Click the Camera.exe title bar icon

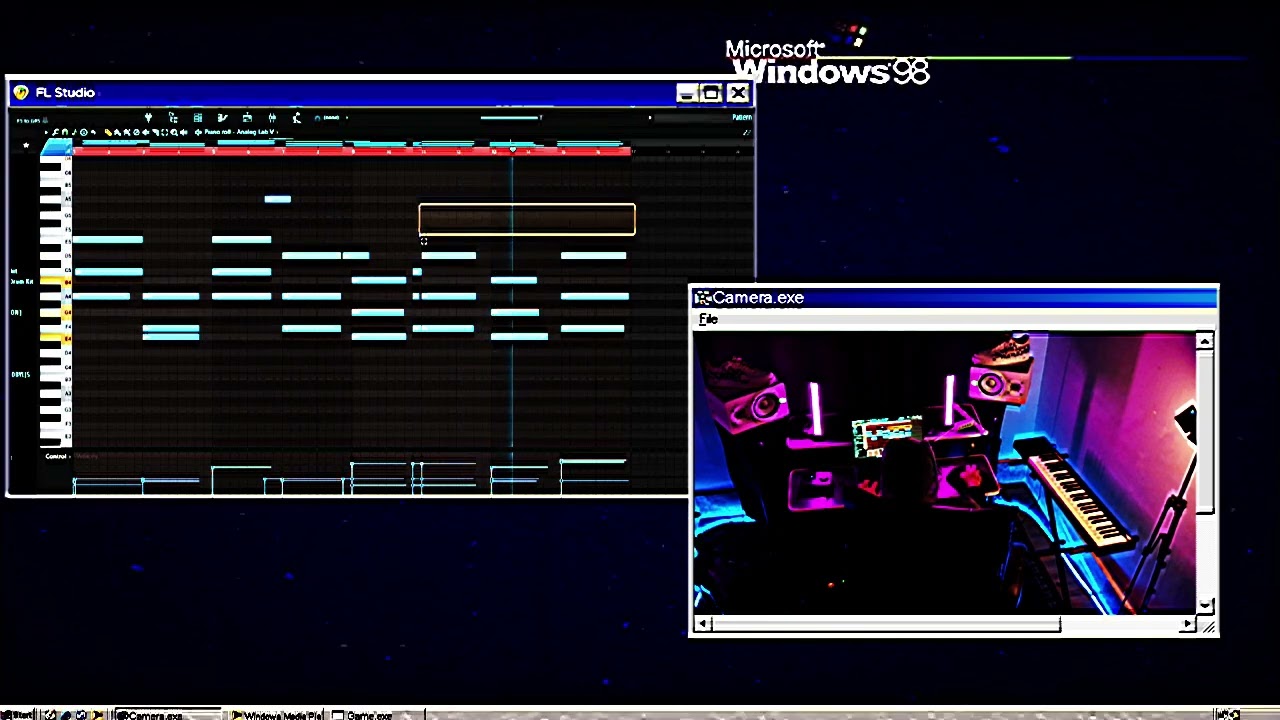coord(702,298)
